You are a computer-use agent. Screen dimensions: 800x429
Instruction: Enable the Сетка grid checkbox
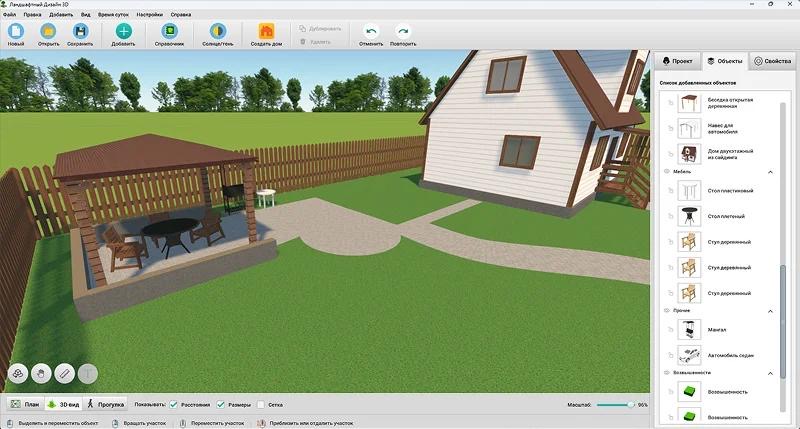coord(261,405)
